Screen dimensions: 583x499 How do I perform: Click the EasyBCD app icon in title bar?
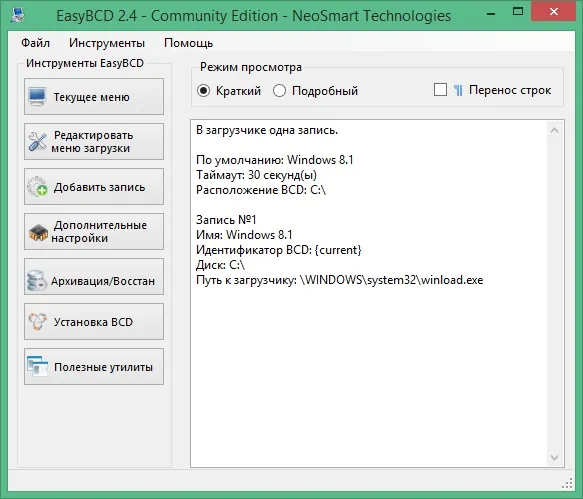pos(17,15)
